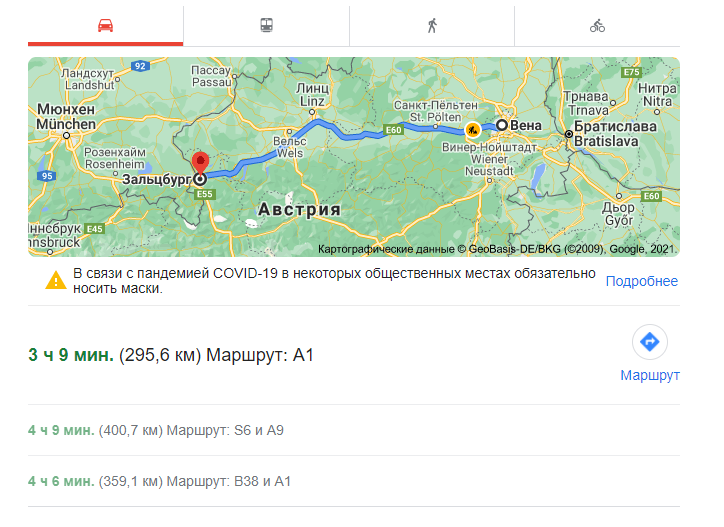Image resolution: width=724 pixels, height=527 pixels.
Task: Click the Братислава city marker on map
Action: pos(568,134)
